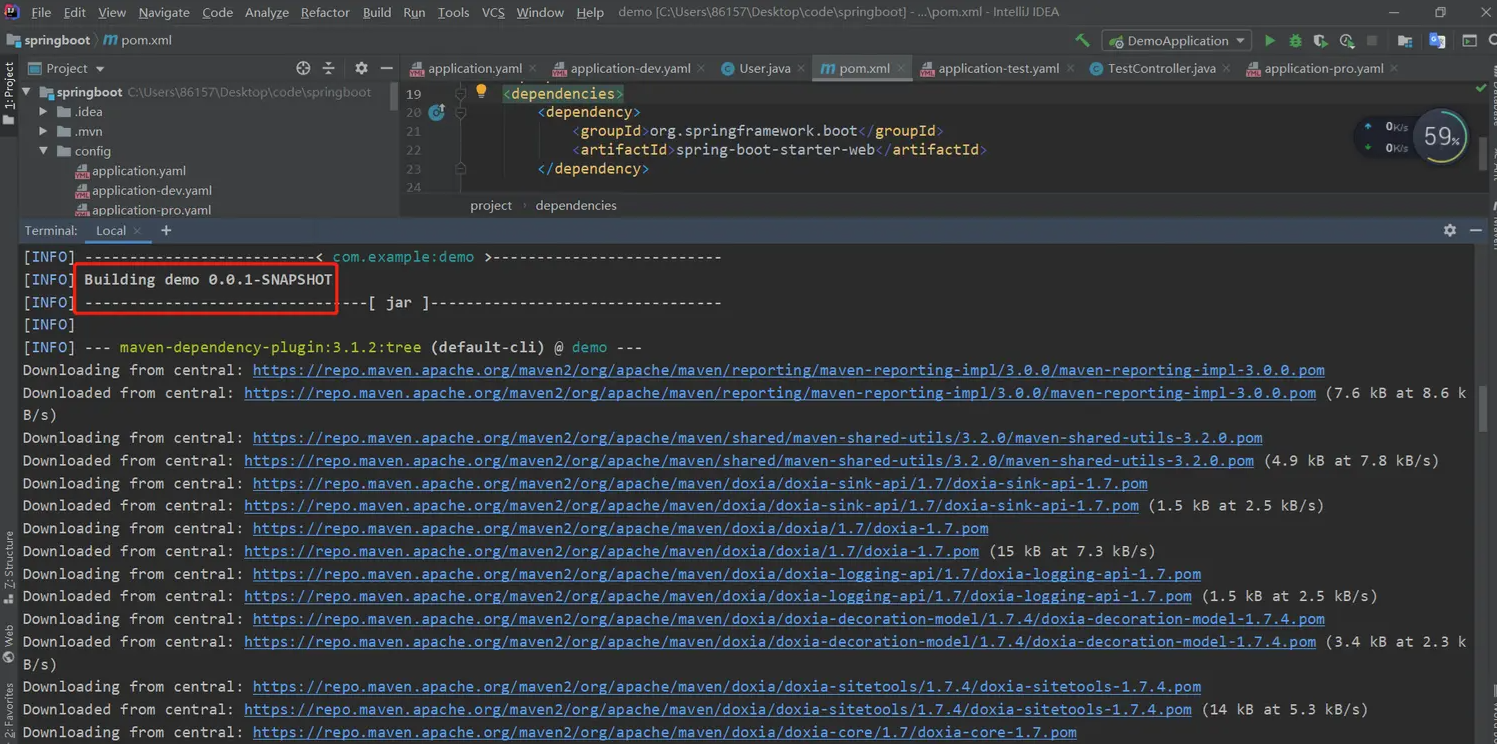
Task: Collapse all in Project panel icon
Action: (329, 68)
